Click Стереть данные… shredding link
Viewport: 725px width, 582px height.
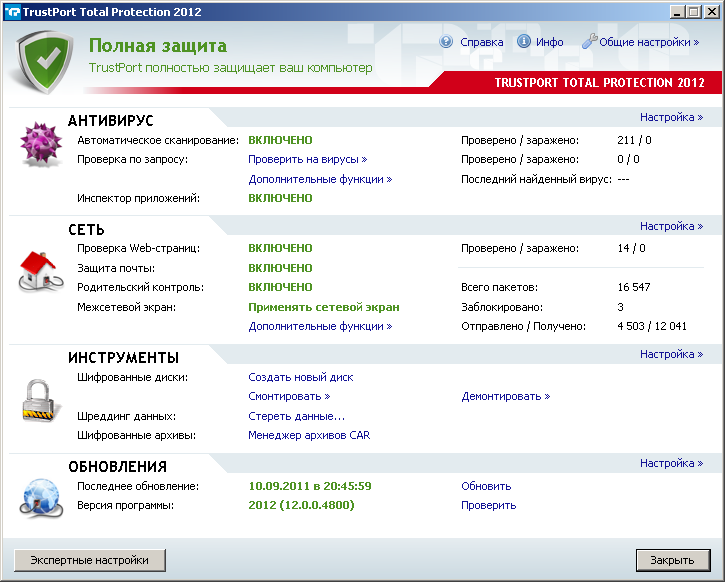[x=296, y=417]
